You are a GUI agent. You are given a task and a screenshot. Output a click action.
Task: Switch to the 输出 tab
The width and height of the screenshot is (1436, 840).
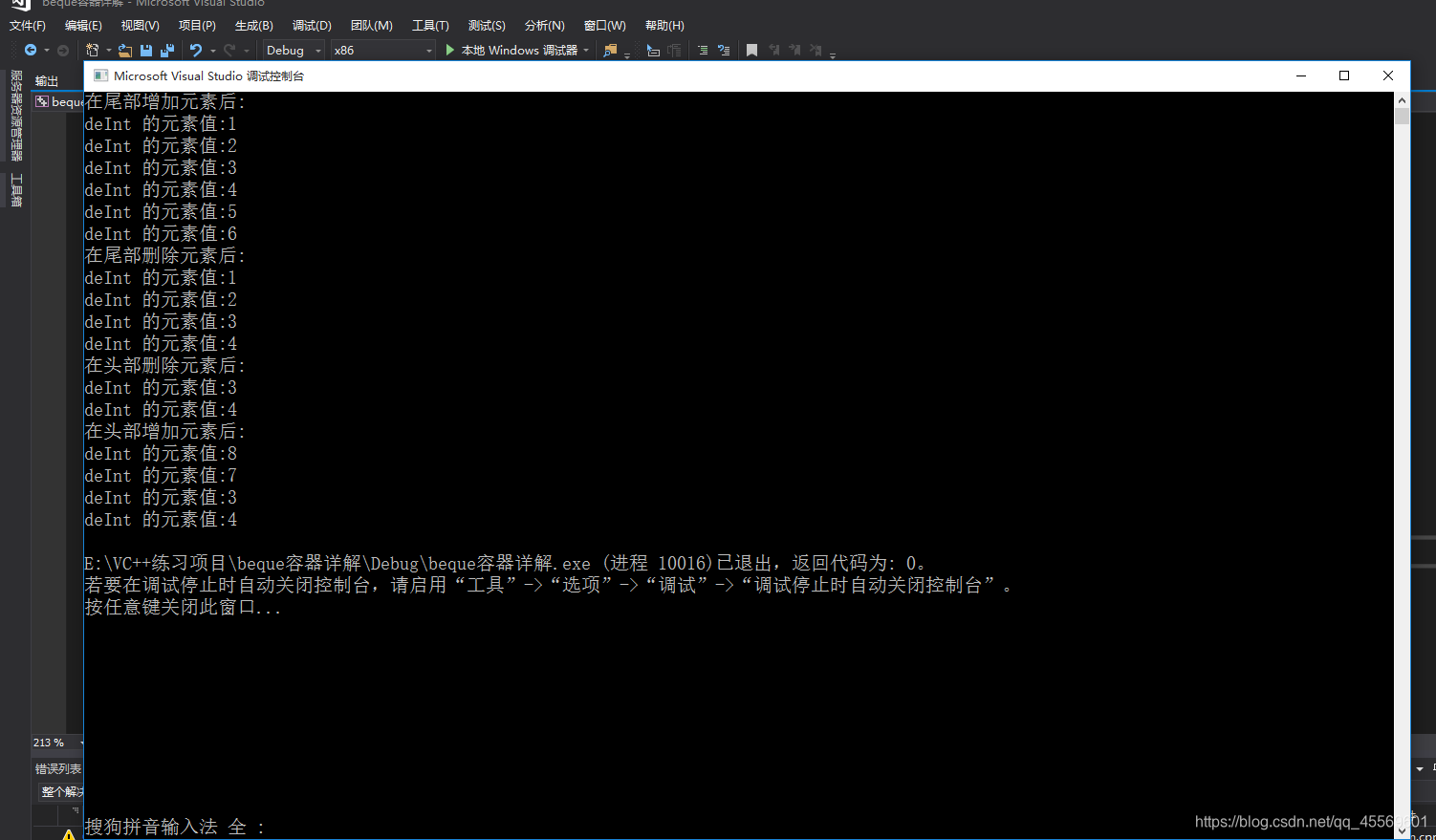(x=47, y=81)
